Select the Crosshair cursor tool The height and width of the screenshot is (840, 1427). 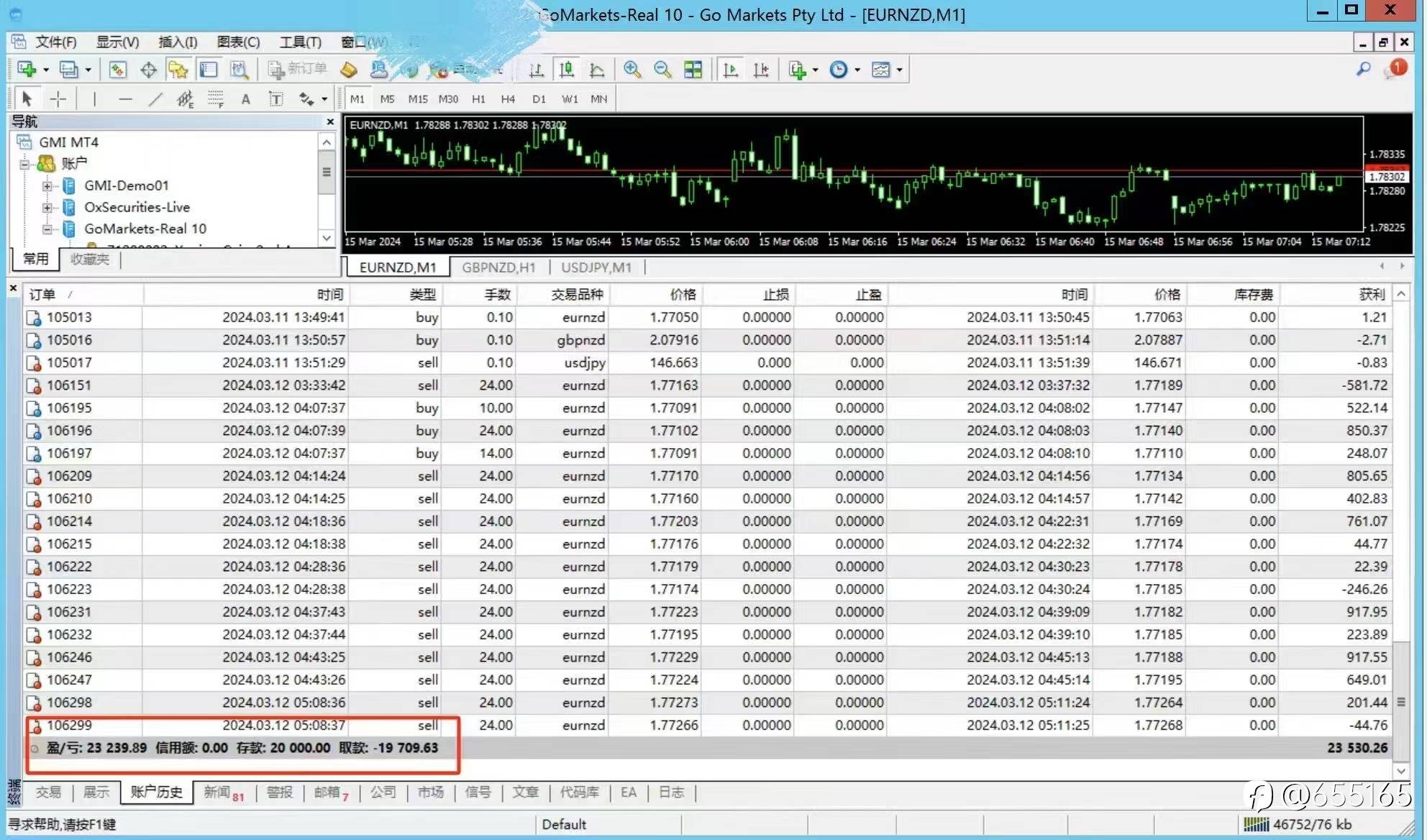[58, 99]
